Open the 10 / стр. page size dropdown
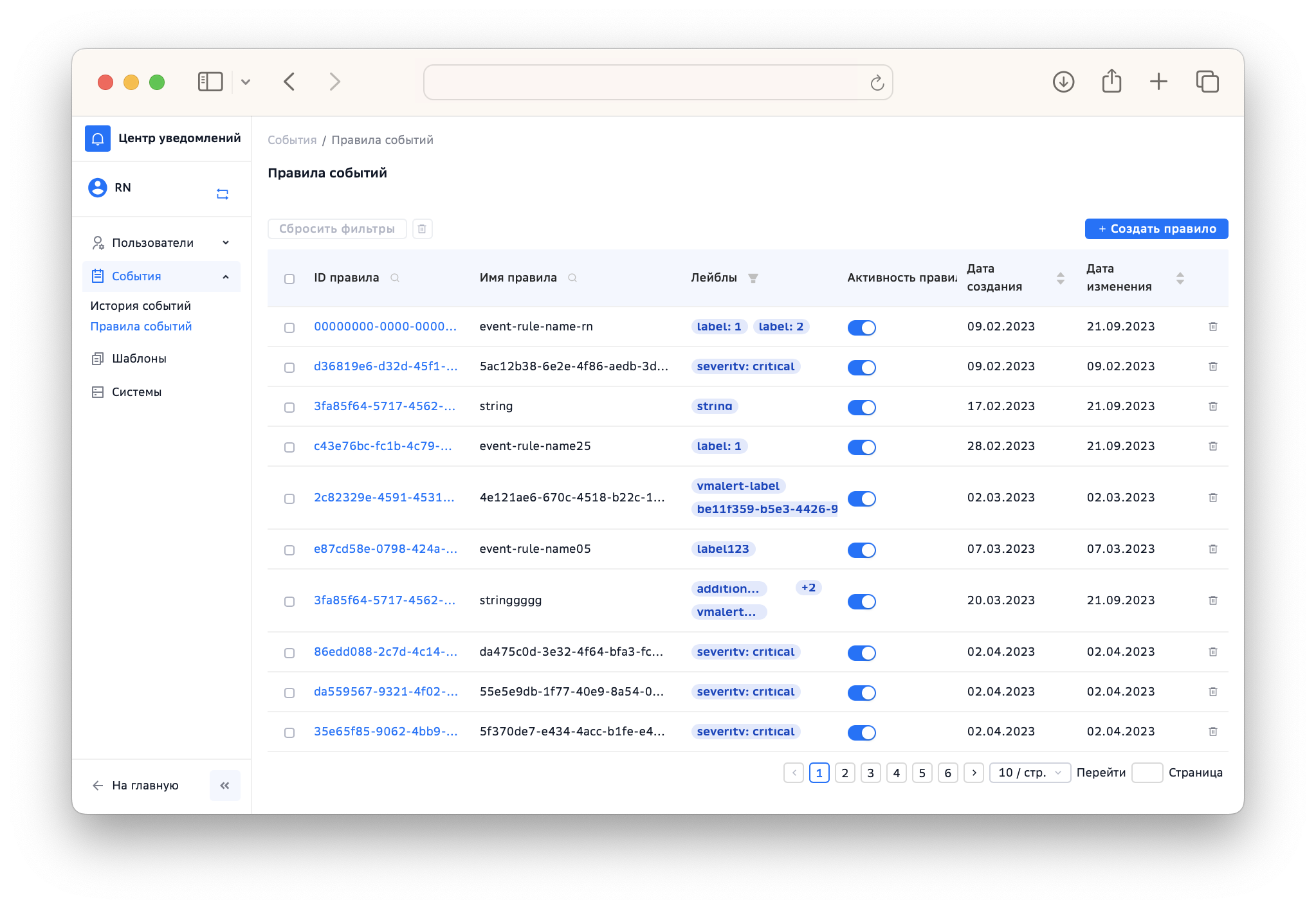This screenshot has height=909, width=1316. (x=1030, y=773)
